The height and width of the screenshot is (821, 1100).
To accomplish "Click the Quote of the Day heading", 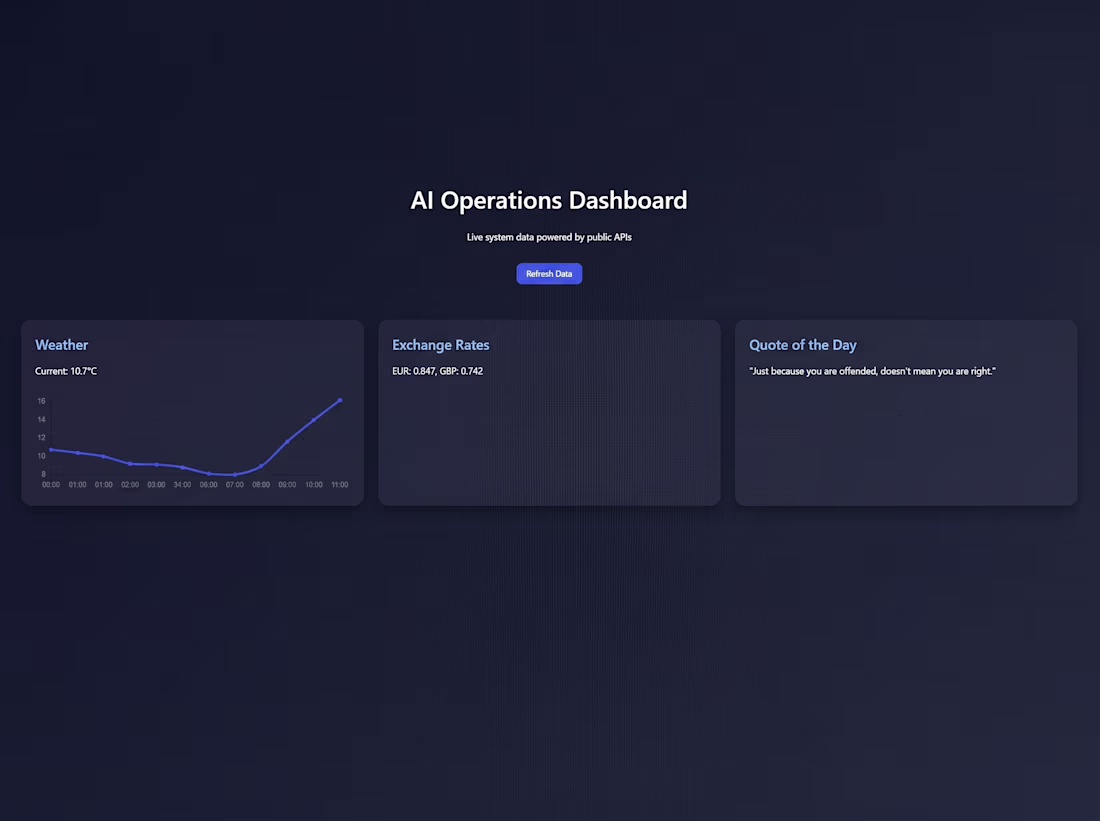I will click(x=803, y=345).
